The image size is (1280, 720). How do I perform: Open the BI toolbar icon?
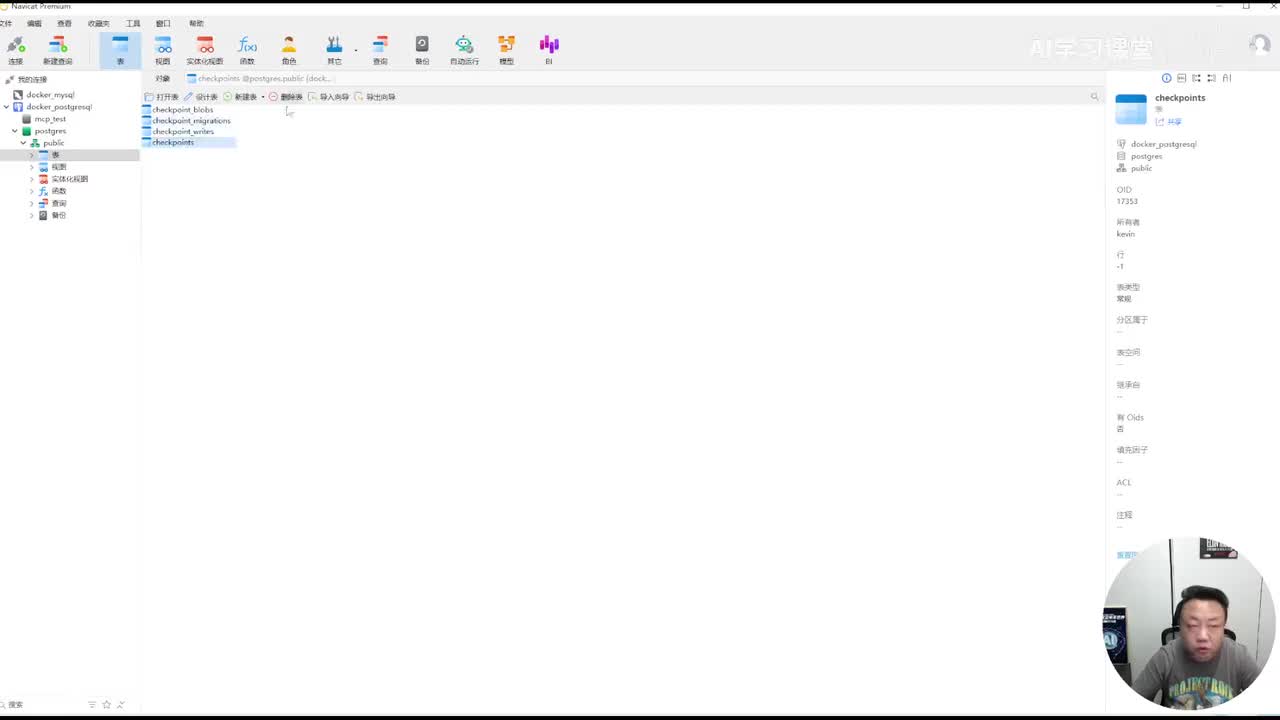[549, 50]
